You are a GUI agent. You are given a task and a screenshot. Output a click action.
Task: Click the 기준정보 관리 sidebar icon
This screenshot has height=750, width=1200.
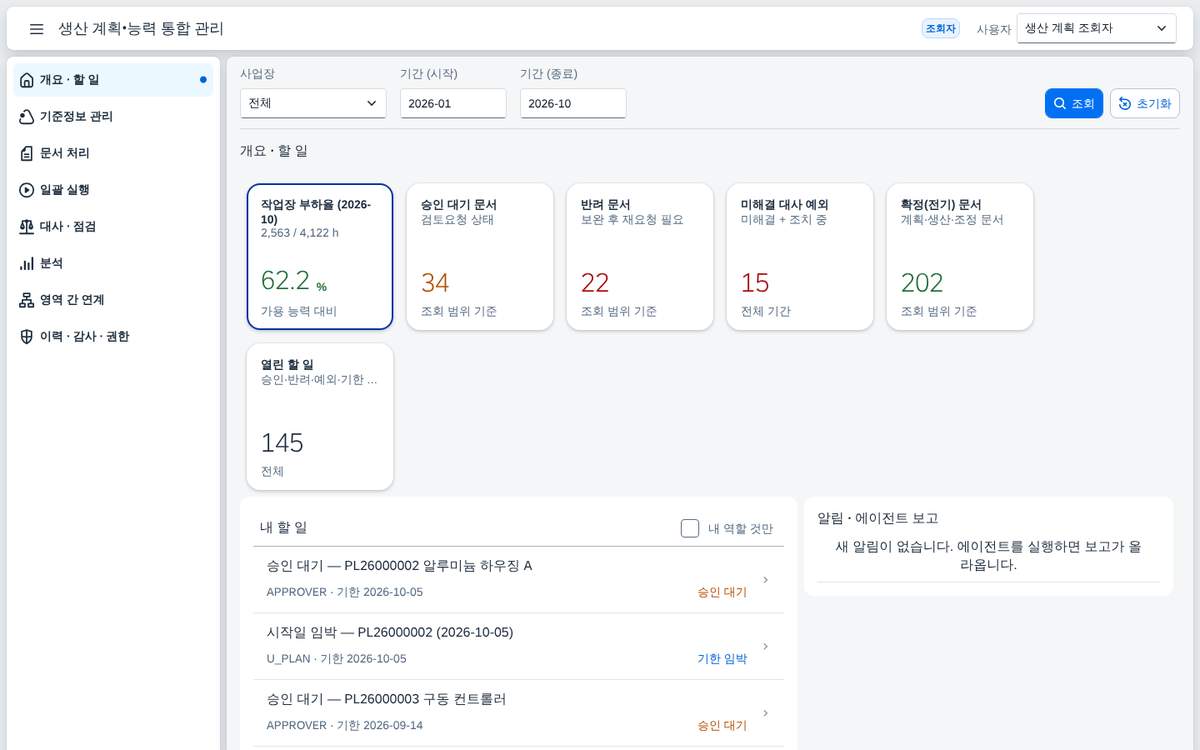pyautogui.click(x=27, y=117)
